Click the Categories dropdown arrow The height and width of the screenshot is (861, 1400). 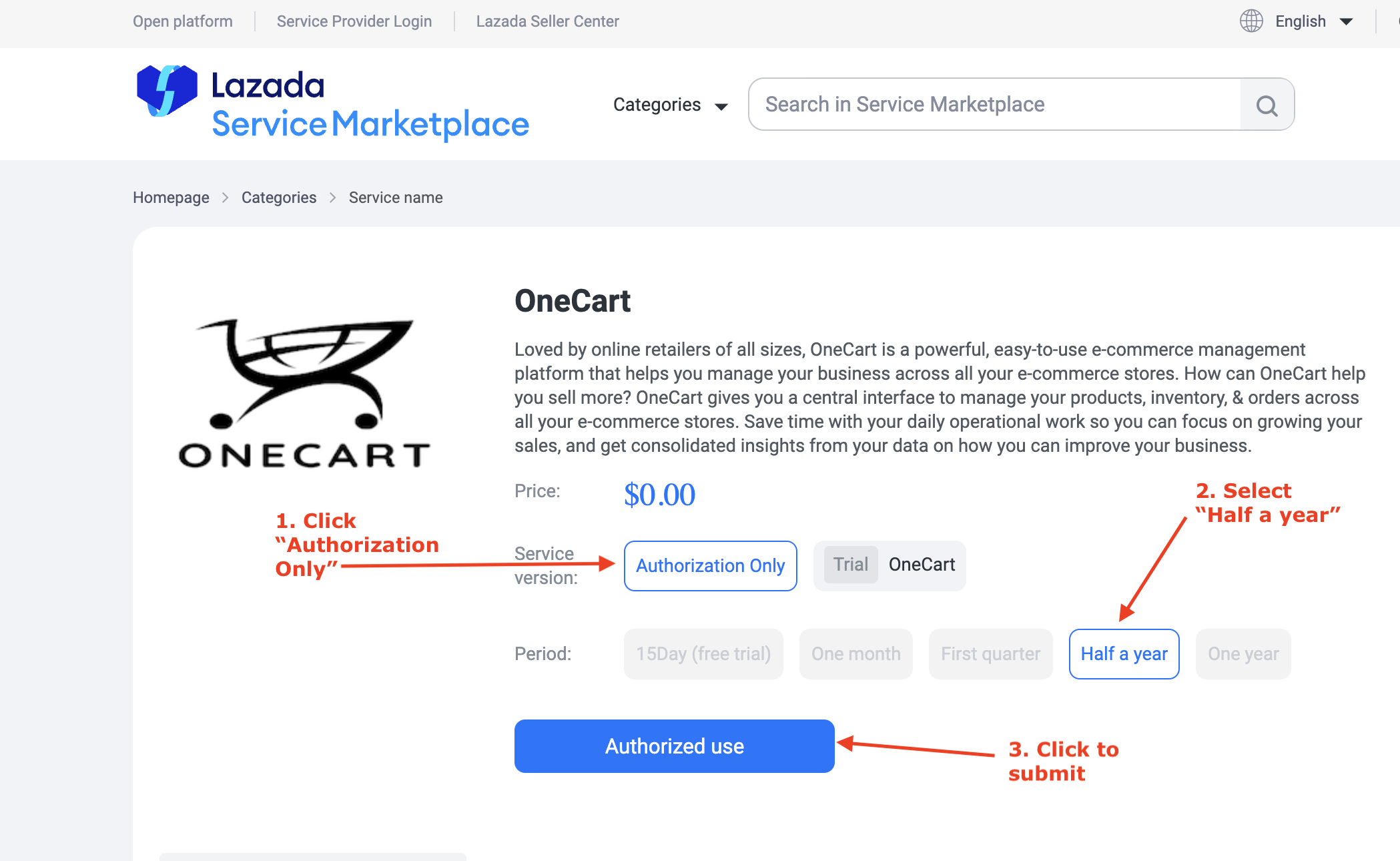[721, 106]
